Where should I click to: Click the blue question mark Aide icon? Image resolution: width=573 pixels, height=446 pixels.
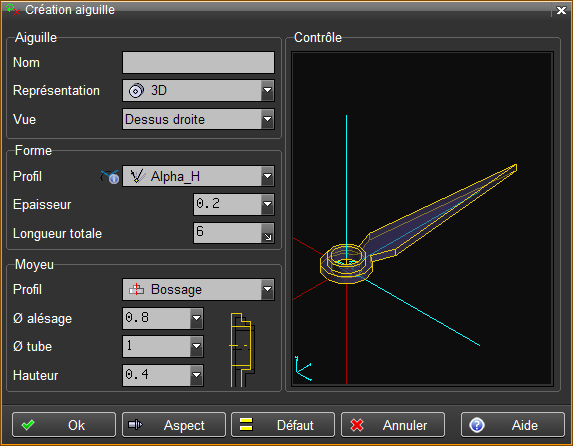click(477, 425)
